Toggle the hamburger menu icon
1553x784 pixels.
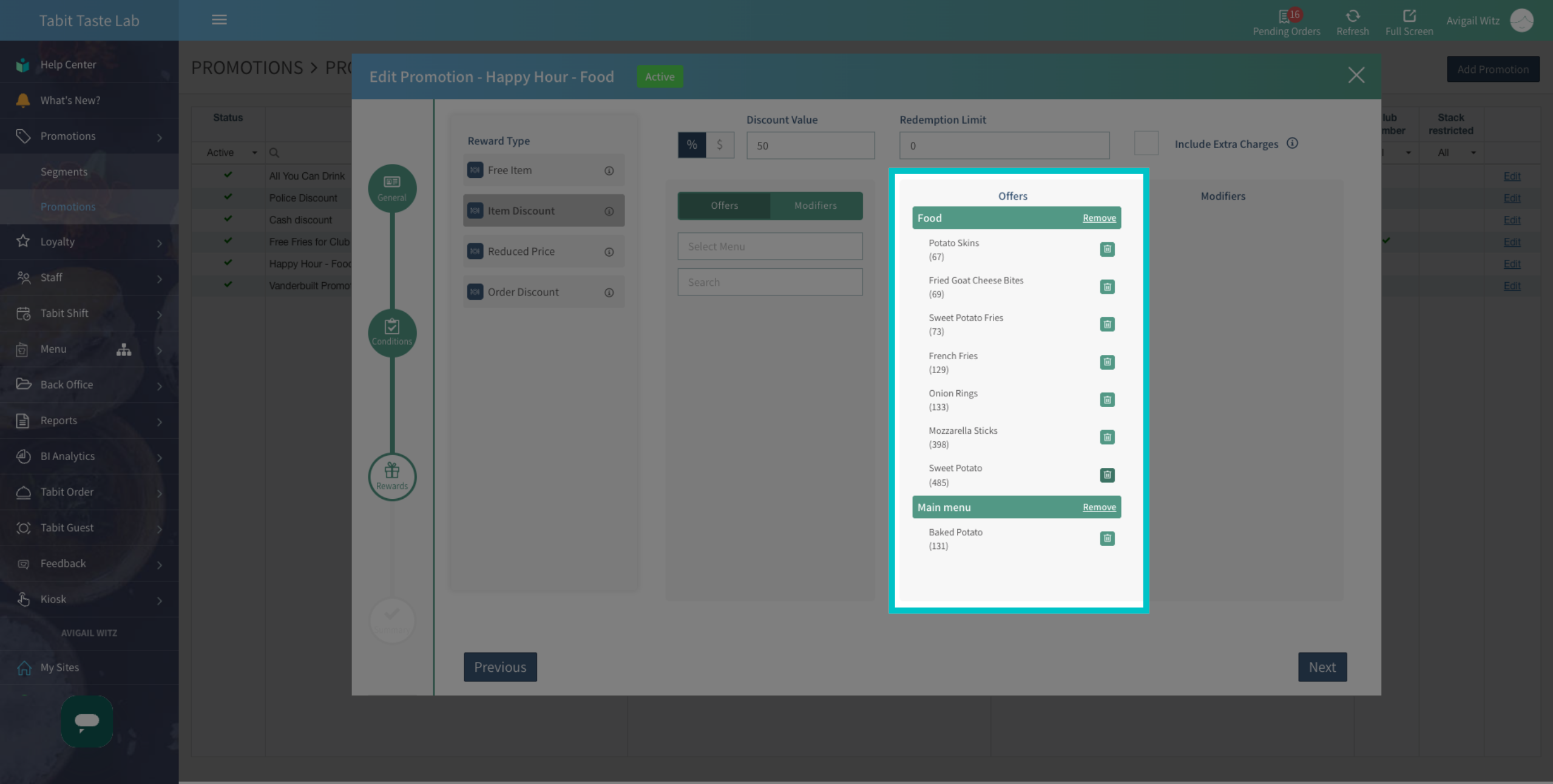click(x=219, y=20)
